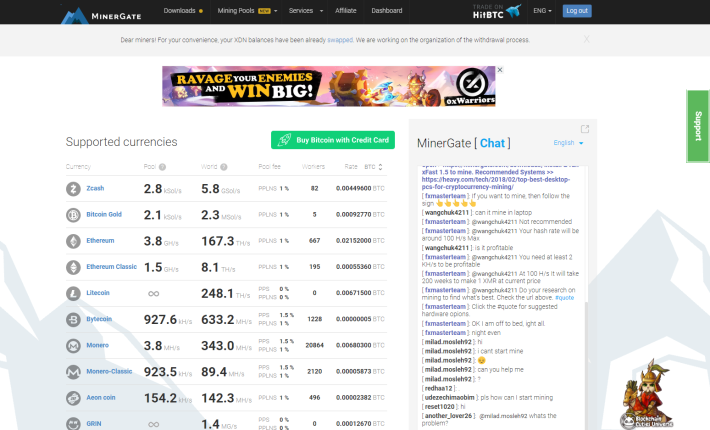The height and width of the screenshot is (430, 710).
Task: Open the Bitcoin Gold currency link
Action: tap(104, 215)
